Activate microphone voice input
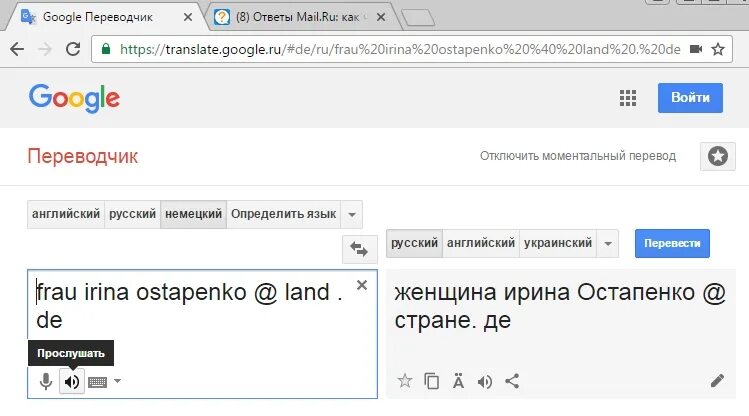The height and width of the screenshot is (416, 749). [x=46, y=381]
